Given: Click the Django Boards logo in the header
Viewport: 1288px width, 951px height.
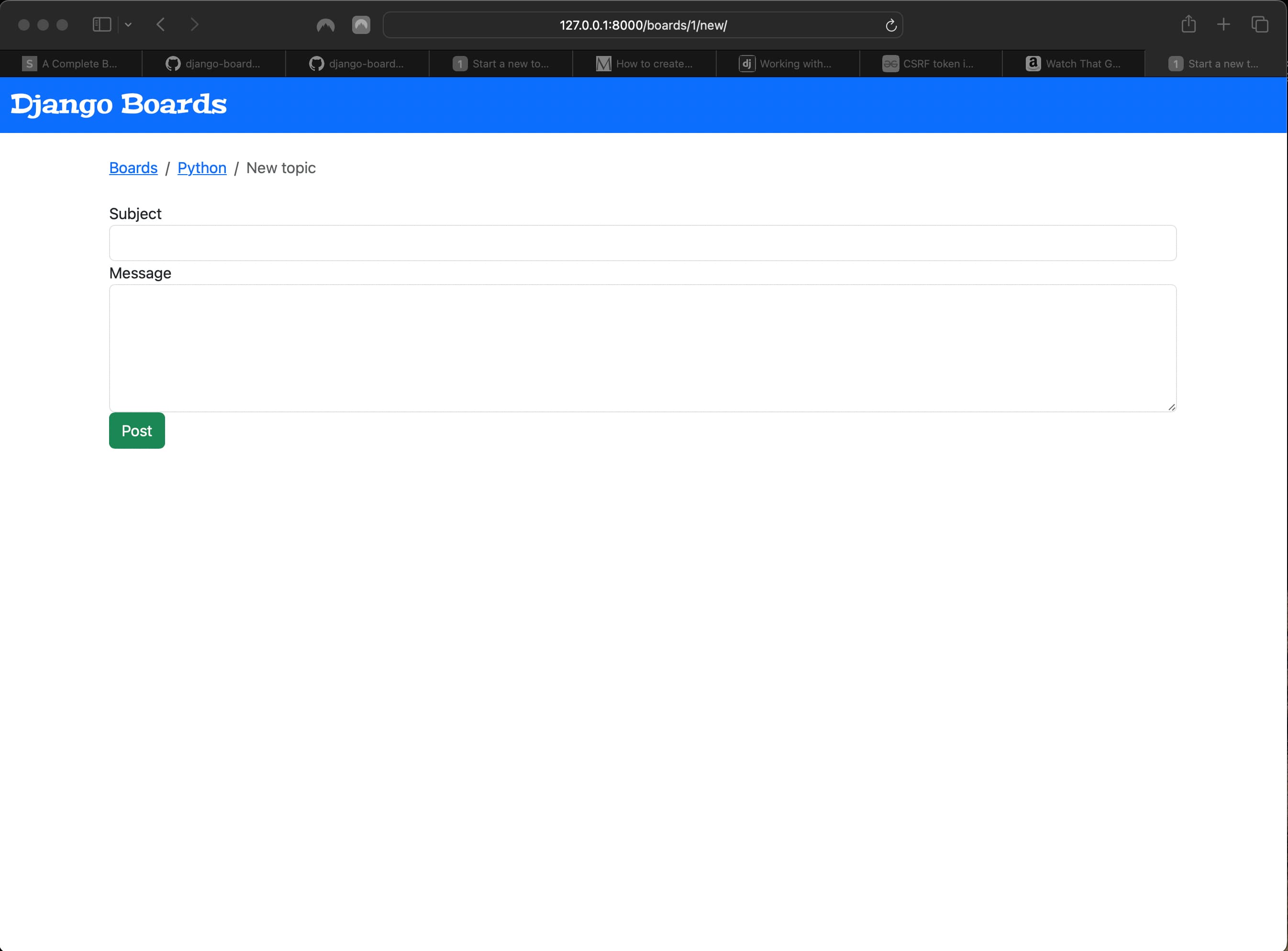Looking at the screenshot, I should (x=119, y=105).
